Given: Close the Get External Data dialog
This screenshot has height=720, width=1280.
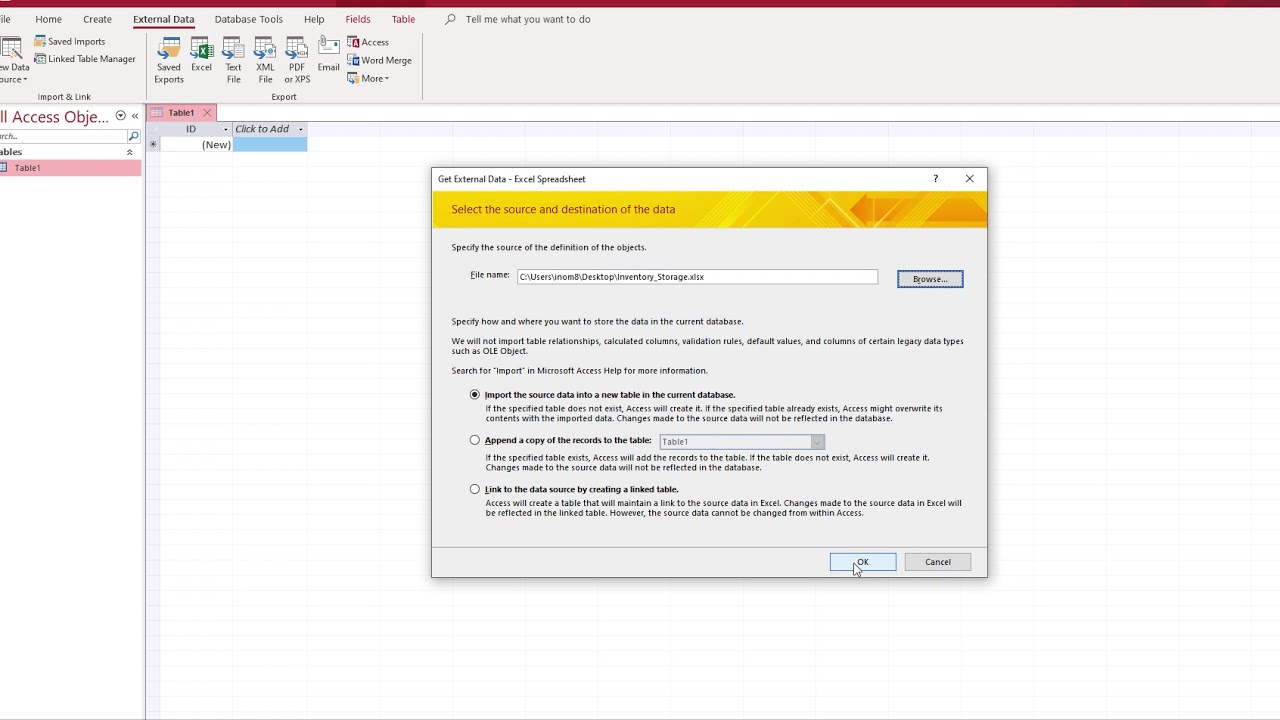Looking at the screenshot, I should 969,179.
